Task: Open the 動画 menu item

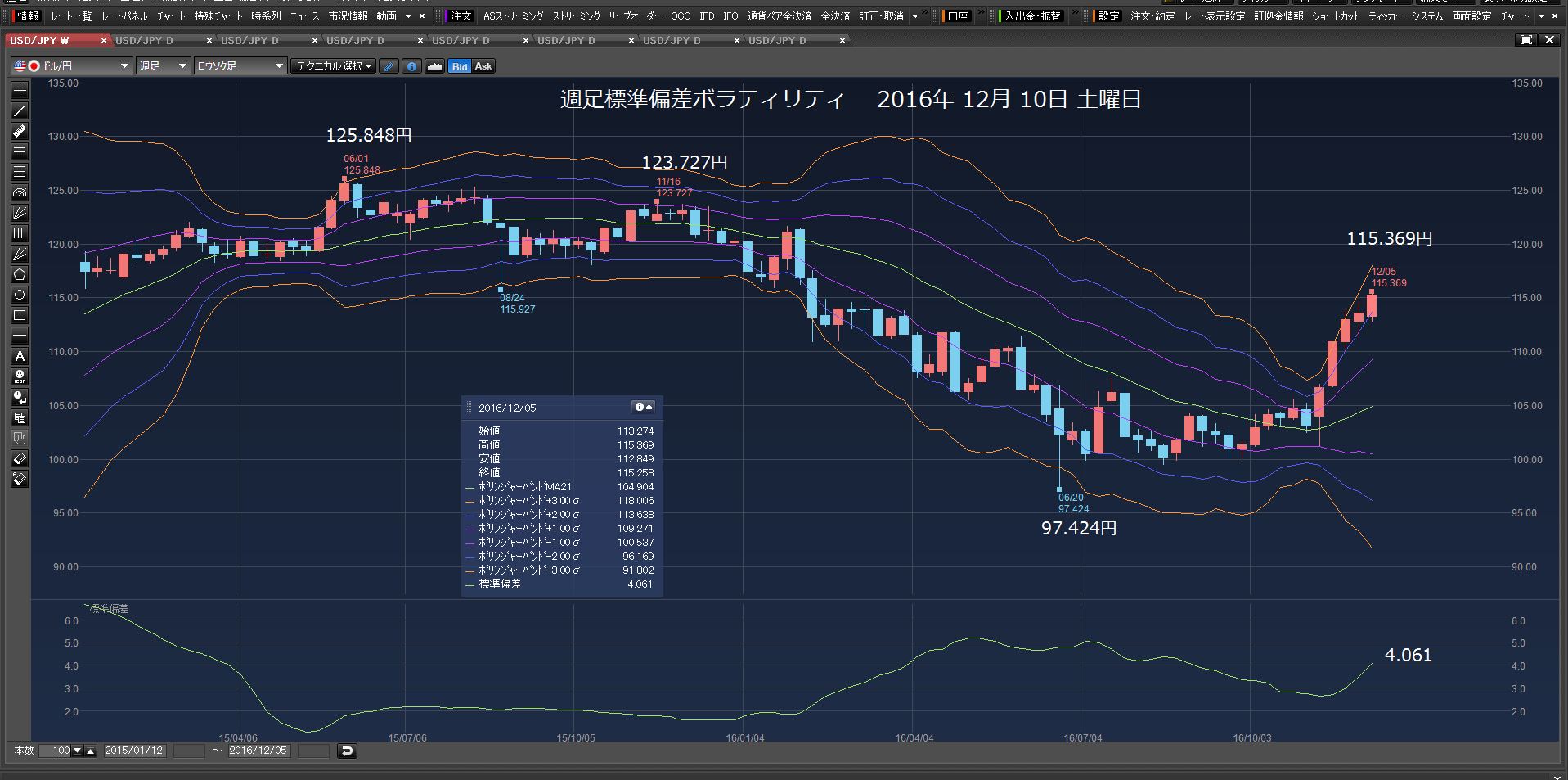Action: [386, 16]
